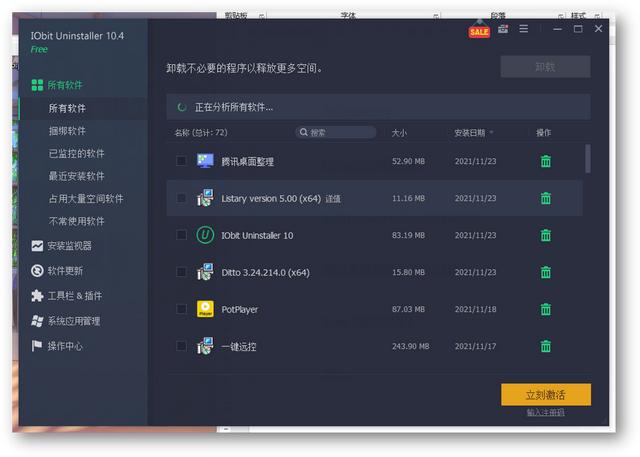Check the PotPlayer checkbox
The height and width of the screenshot is (457, 640).
click(181, 309)
